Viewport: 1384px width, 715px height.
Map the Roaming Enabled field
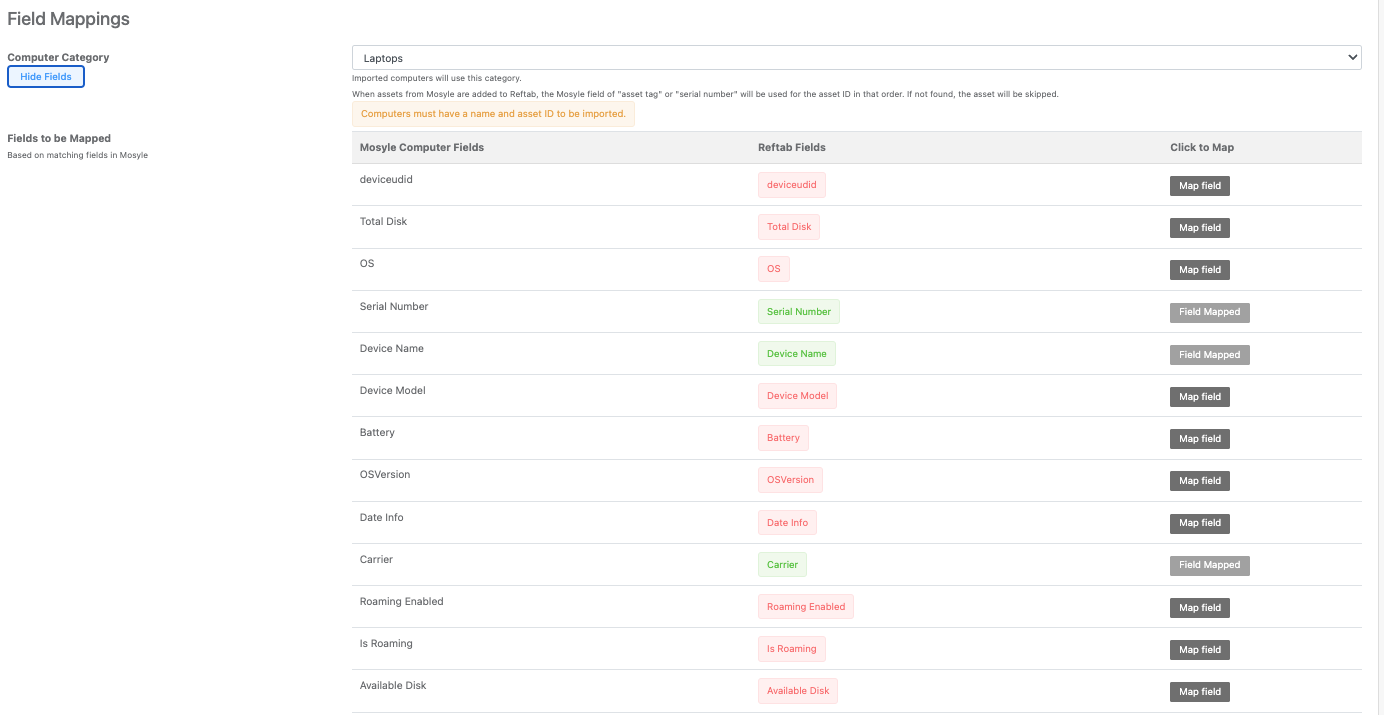1200,608
